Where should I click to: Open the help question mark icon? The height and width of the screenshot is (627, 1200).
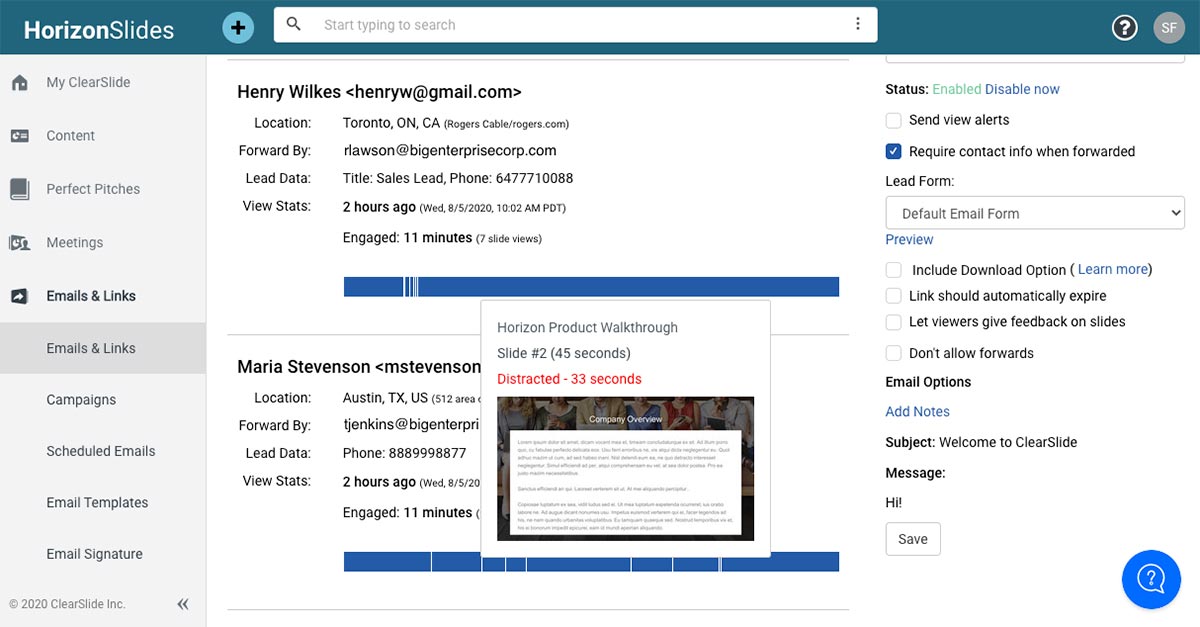coord(1125,27)
